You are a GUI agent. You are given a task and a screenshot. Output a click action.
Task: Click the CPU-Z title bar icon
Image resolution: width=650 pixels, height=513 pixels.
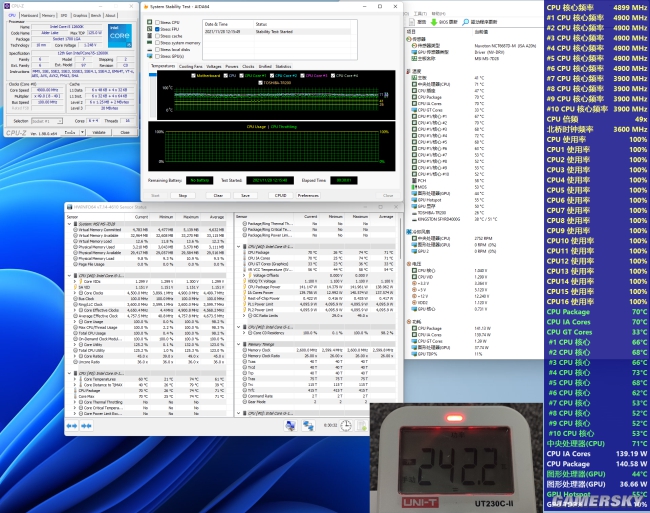tap(7, 6)
